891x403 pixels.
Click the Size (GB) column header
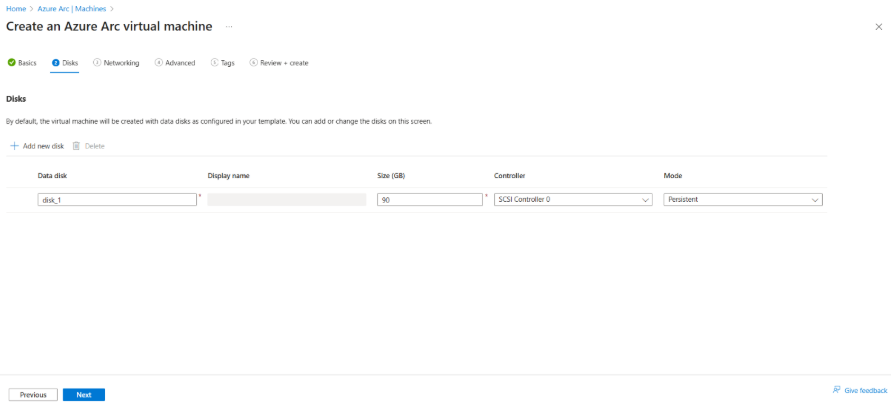point(391,176)
